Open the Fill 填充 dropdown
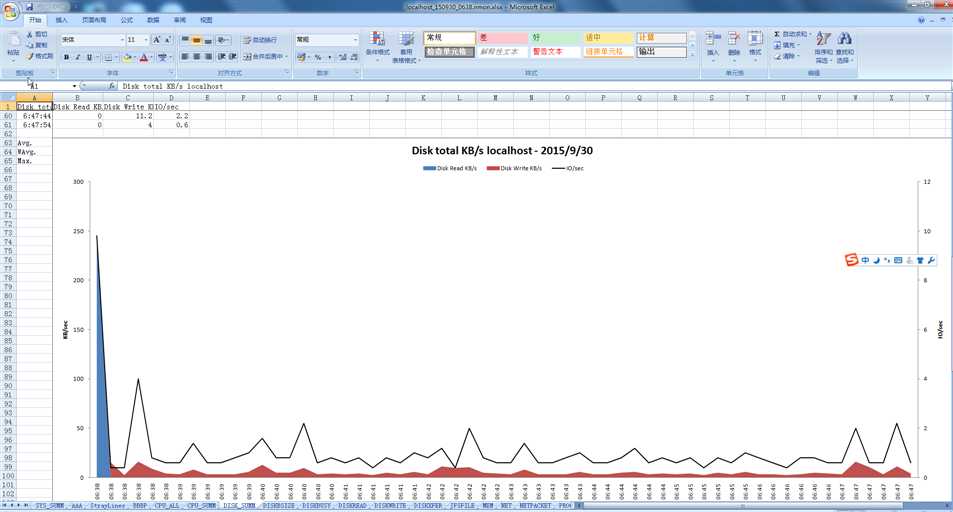 click(x=788, y=46)
